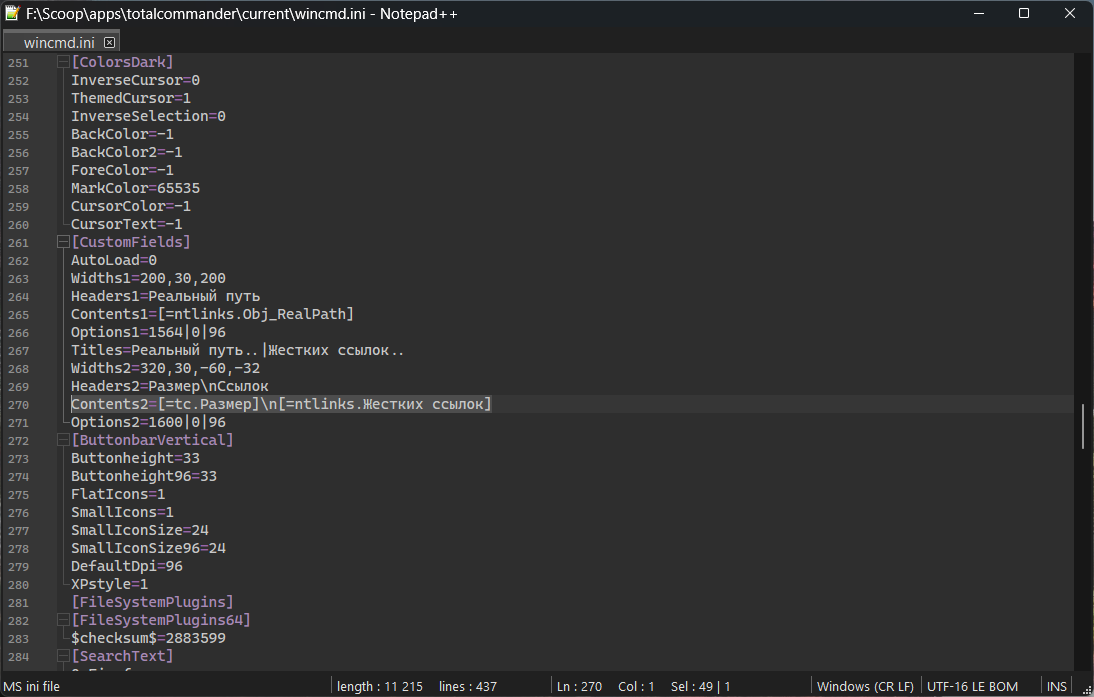Click the Ln : 270 position field
This screenshot has height=697, width=1094.
(x=579, y=686)
